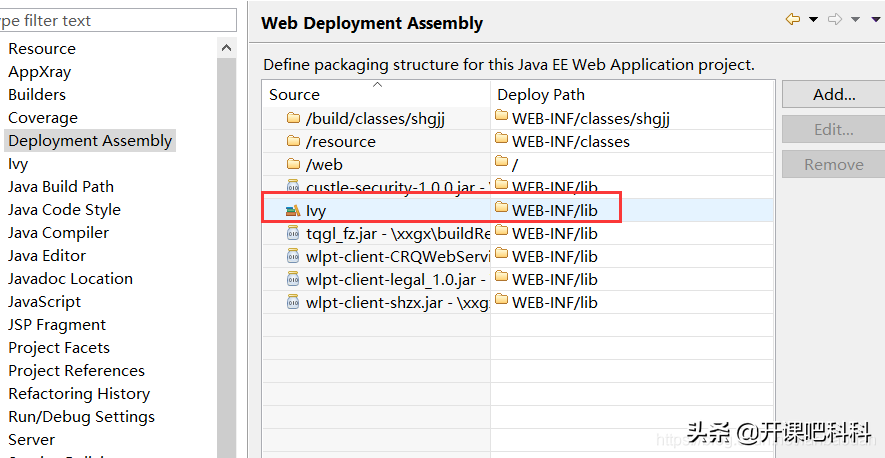Select Java Build Path in the properties list

click(61, 187)
